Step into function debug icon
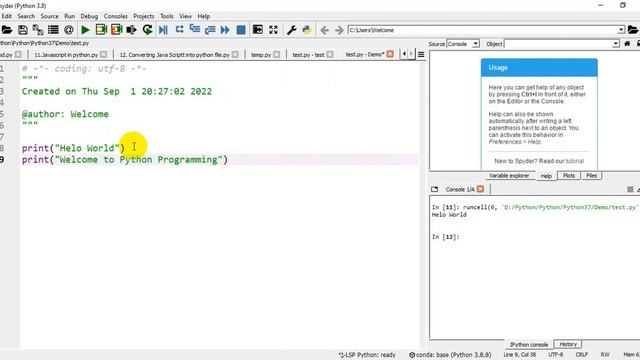This screenshot has width=640, height=360. [195, 29]
